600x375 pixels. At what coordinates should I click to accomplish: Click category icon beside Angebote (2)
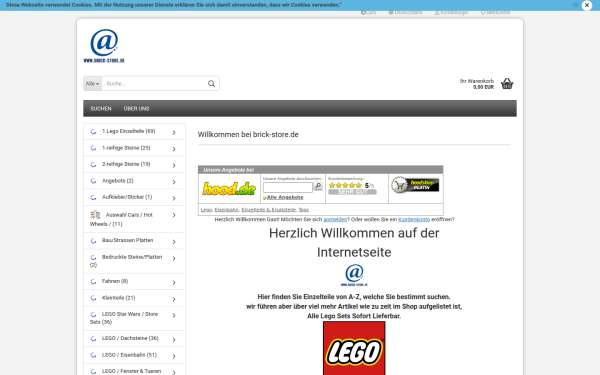[x=93, y=181]
